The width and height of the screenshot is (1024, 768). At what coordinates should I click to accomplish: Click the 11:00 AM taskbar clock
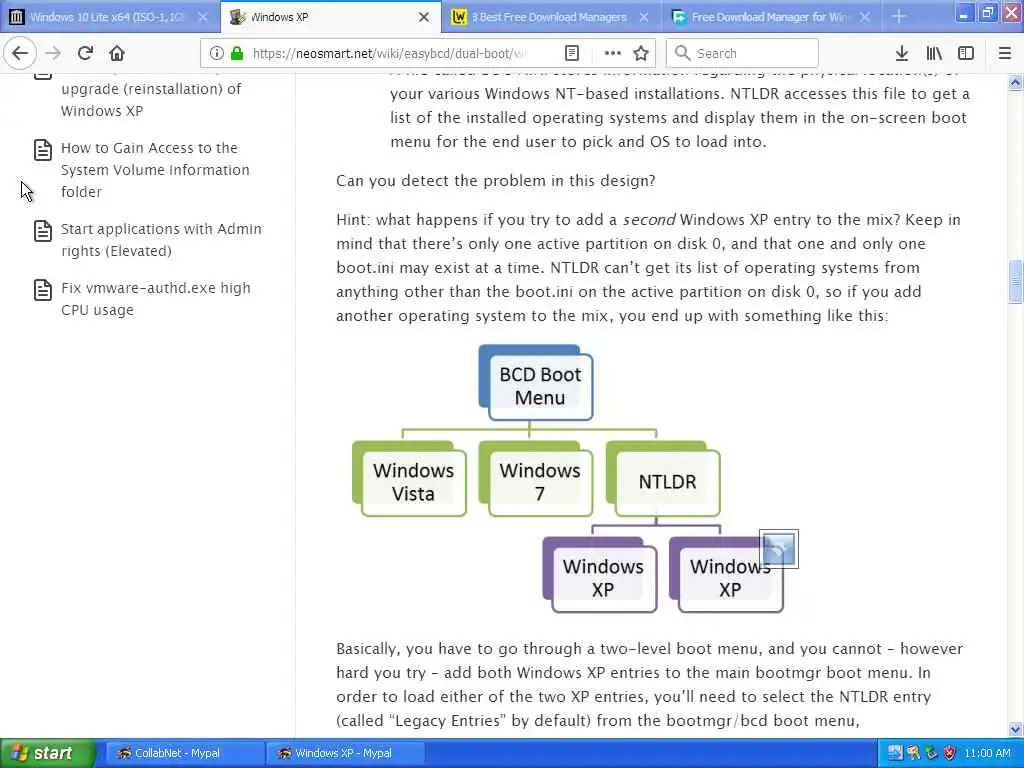pyautogui.click(x=987, y=753)
